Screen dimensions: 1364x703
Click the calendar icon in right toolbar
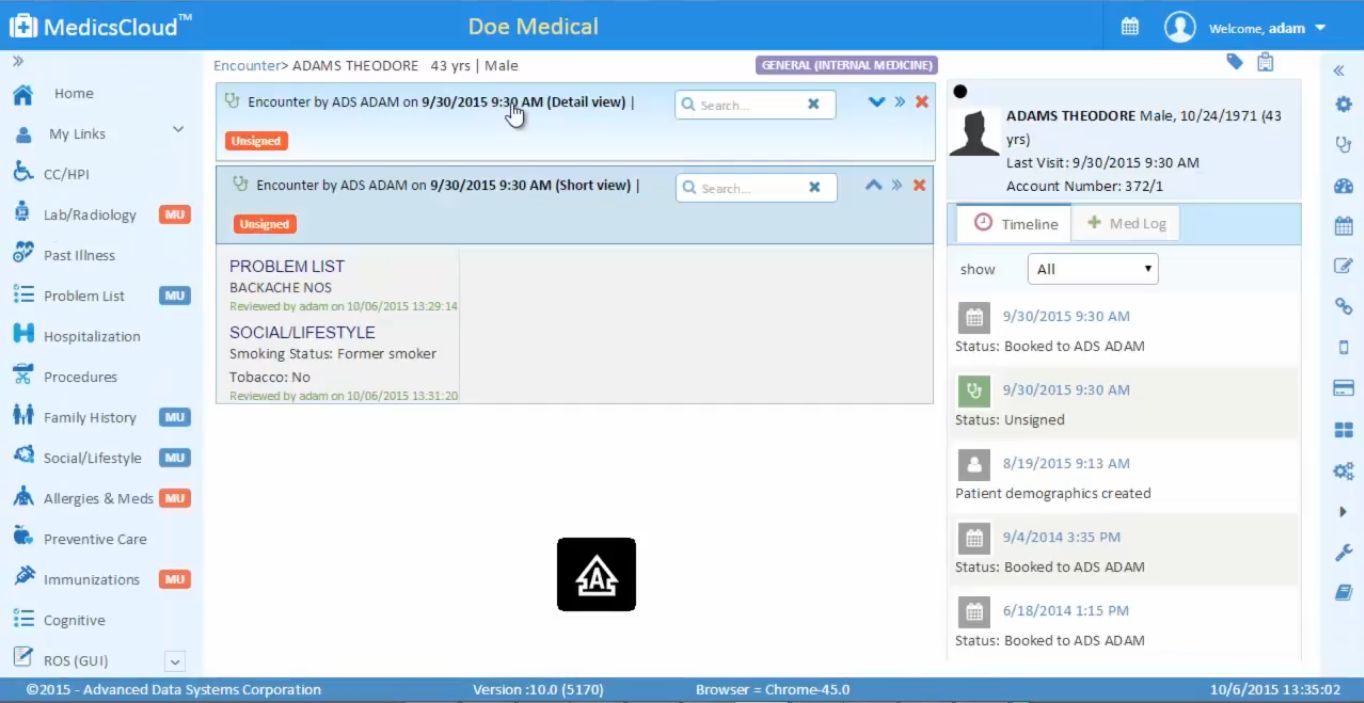coord(1343,226)
